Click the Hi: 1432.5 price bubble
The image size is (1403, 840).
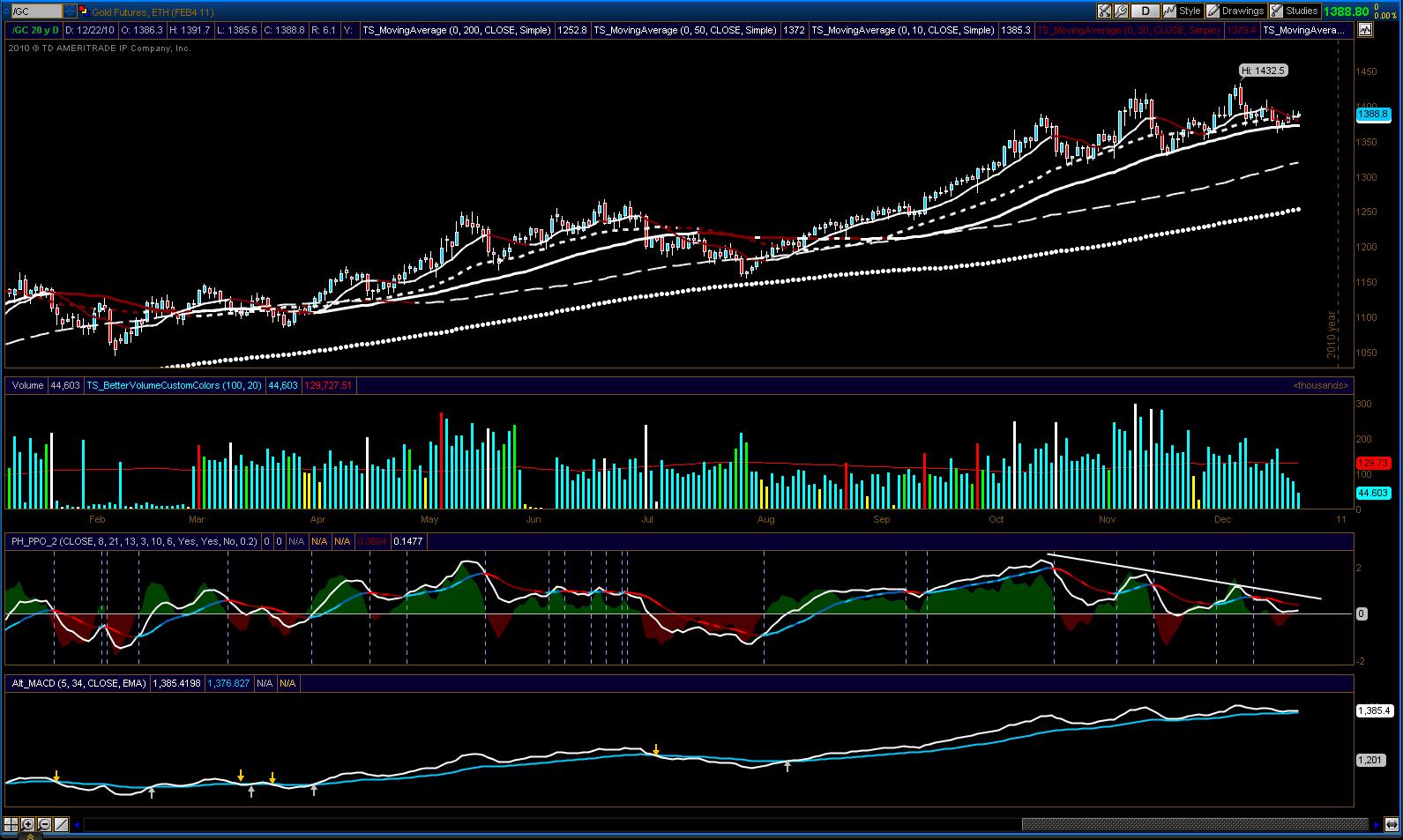tap(1264, 71)
